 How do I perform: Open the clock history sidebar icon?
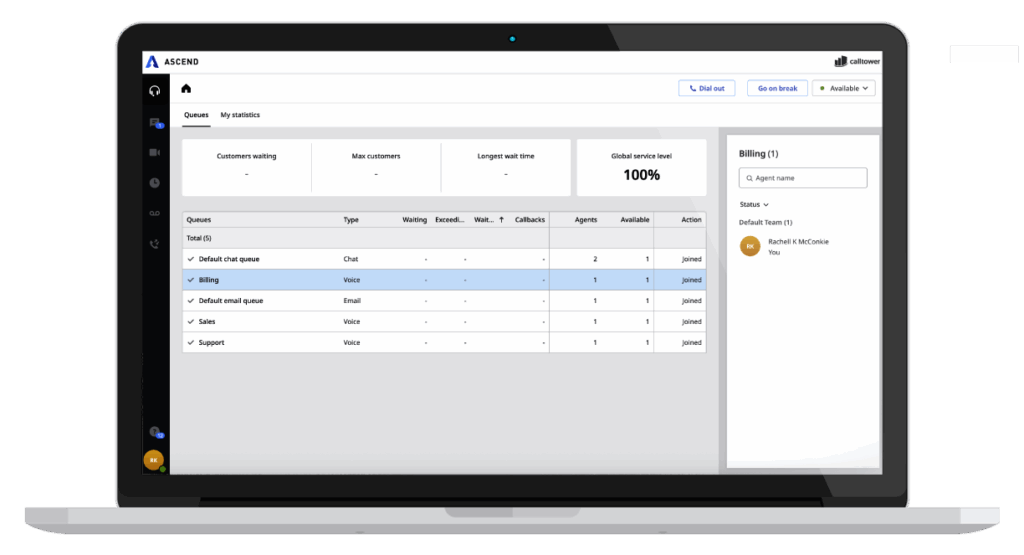pyautogui.click(x=154, y=183)
